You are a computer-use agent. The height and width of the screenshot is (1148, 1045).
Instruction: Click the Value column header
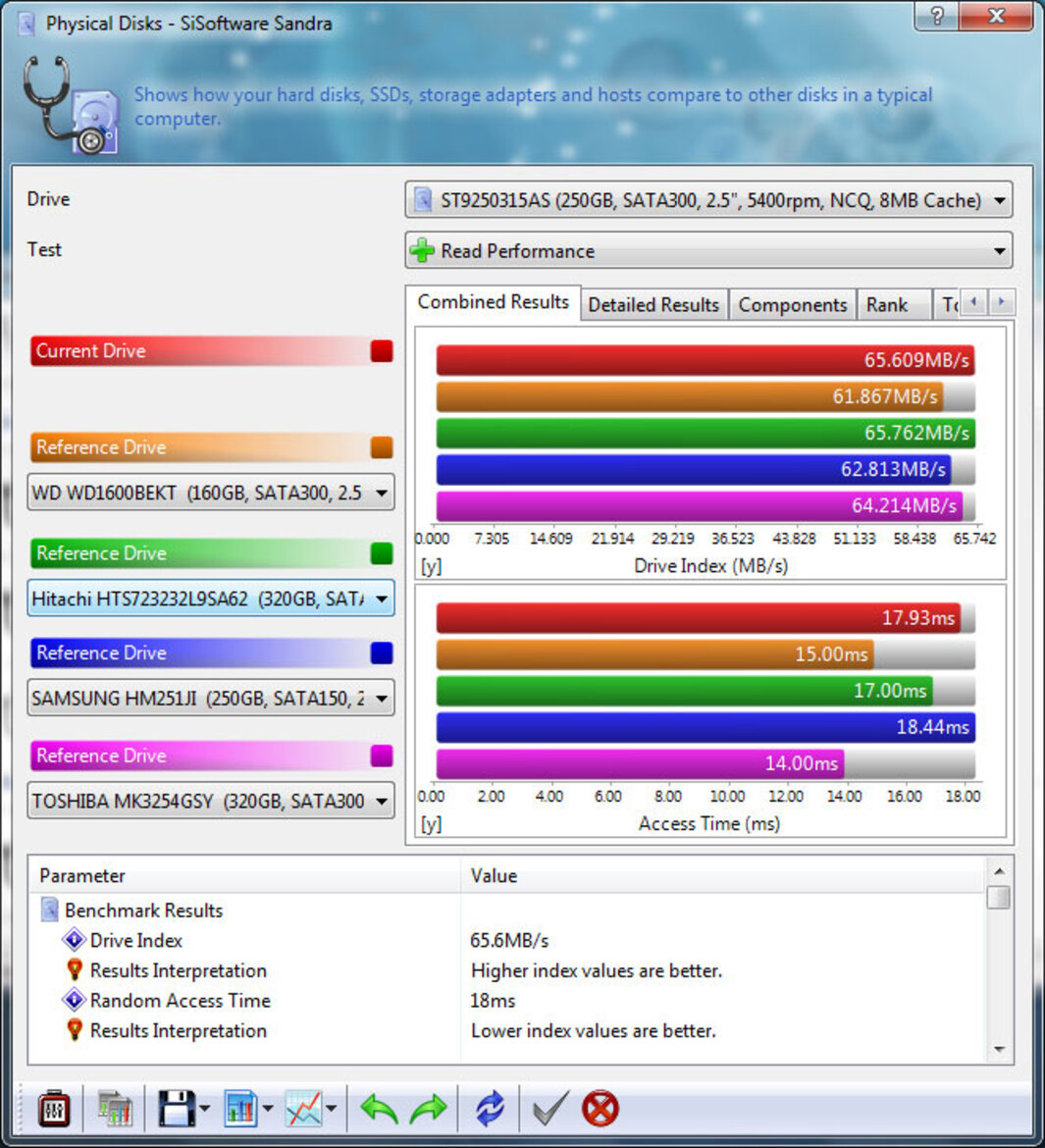(x=723, y=875)
